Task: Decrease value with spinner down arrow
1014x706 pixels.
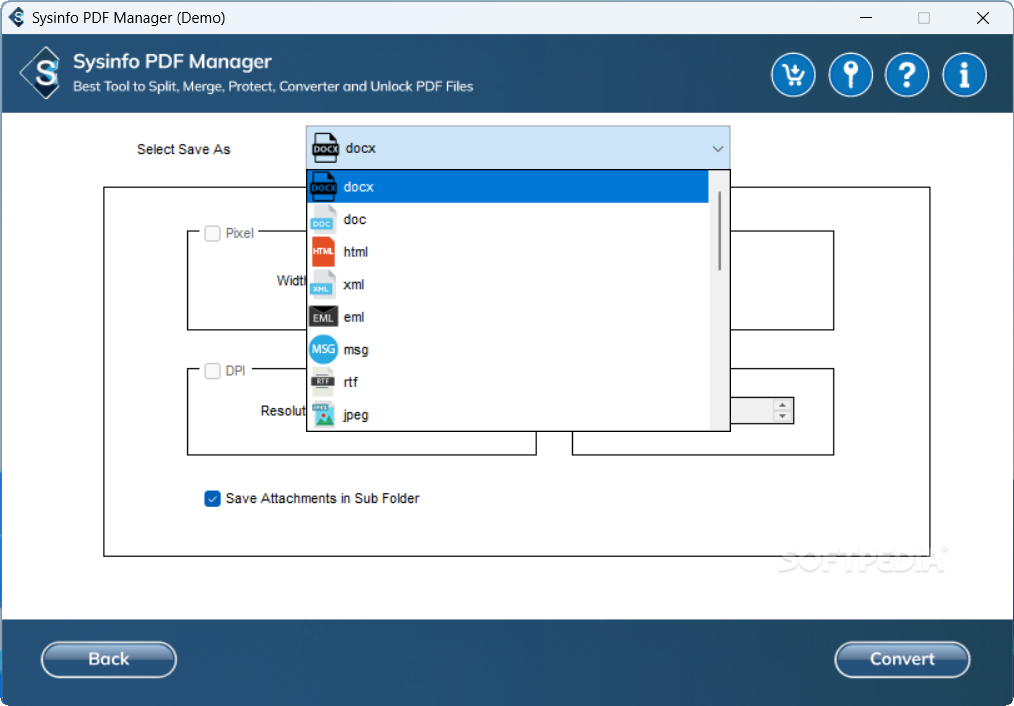Action: [782, 416]
